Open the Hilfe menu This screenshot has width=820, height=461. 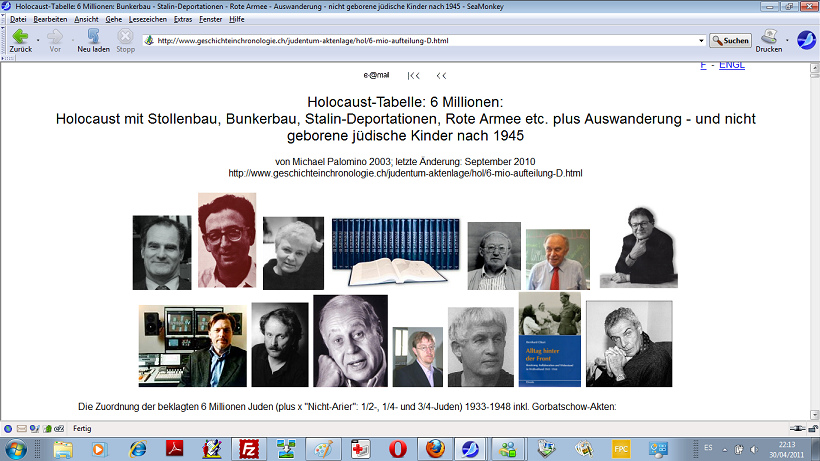click(x=236, y=19)
